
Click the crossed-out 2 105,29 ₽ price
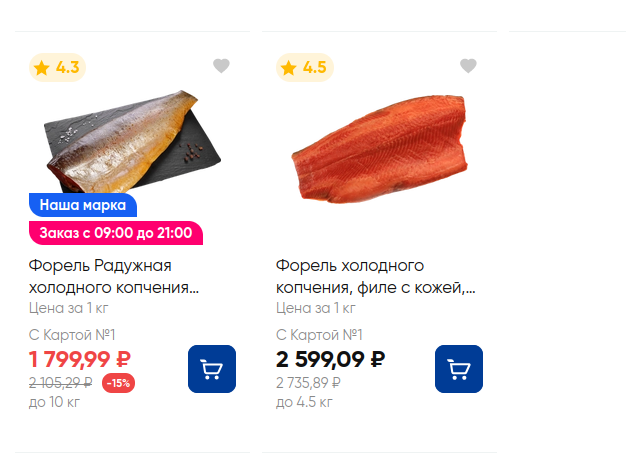click(x=61, y=383)
